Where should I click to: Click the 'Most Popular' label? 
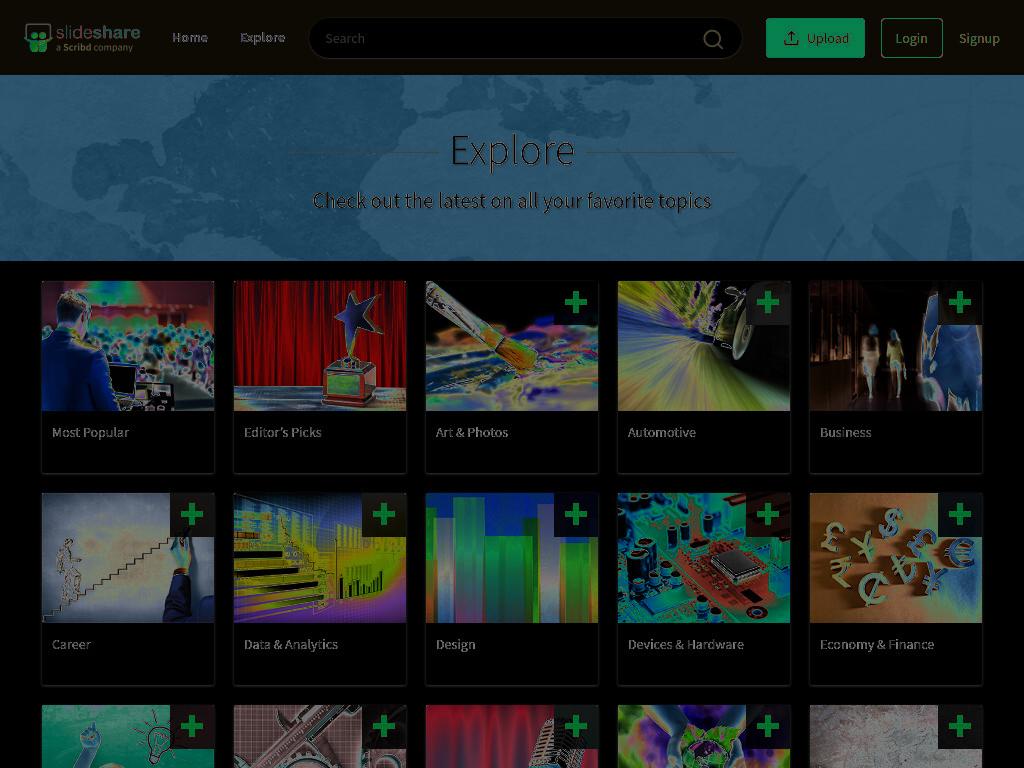point(90,432)
